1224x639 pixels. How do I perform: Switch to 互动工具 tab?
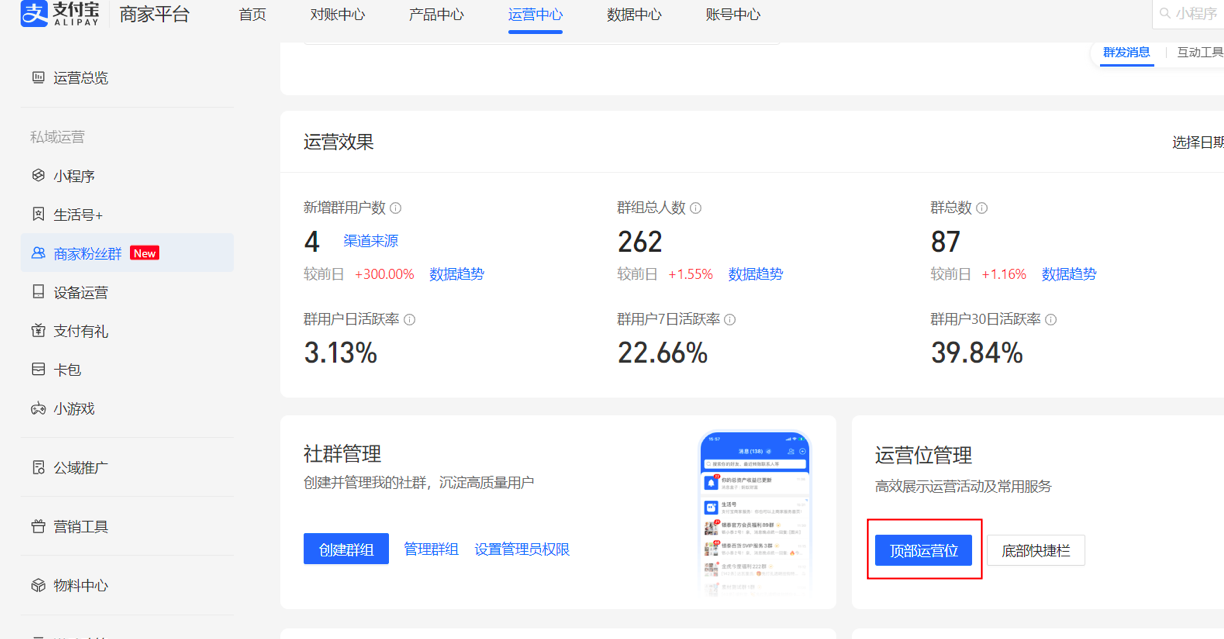tap(1199, 52)
